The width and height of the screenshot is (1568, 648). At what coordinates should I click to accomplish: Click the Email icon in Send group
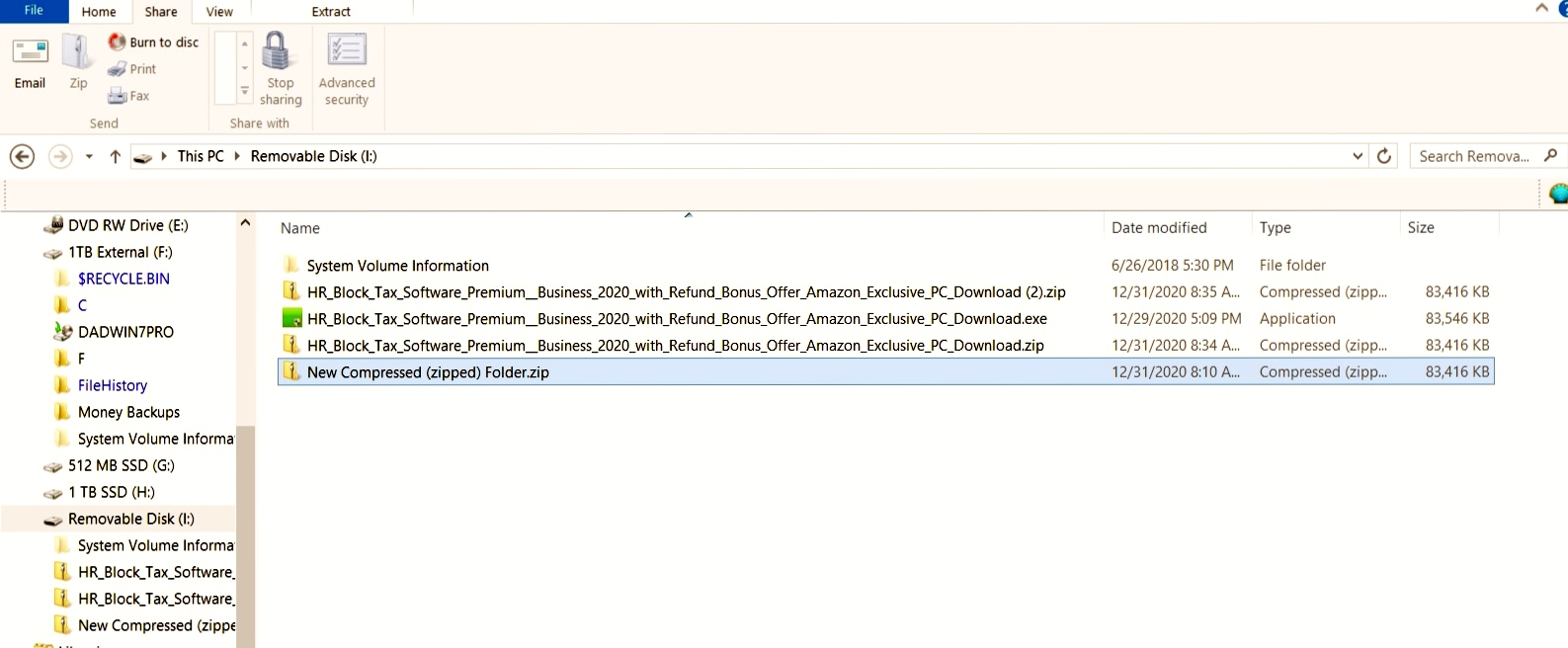click(x=30, y=51)
